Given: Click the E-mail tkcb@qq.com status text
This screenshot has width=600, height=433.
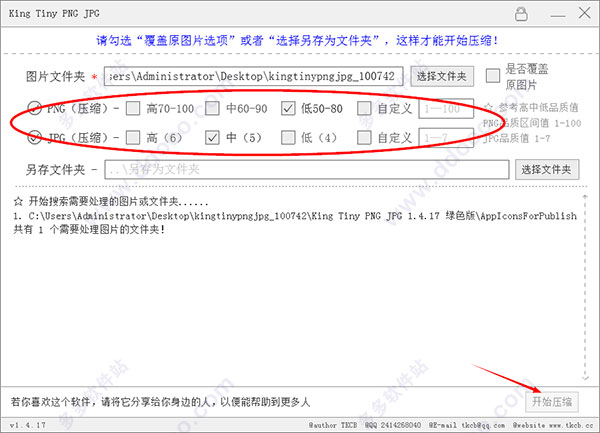Looking at the screenshot, I should [467, 425].
